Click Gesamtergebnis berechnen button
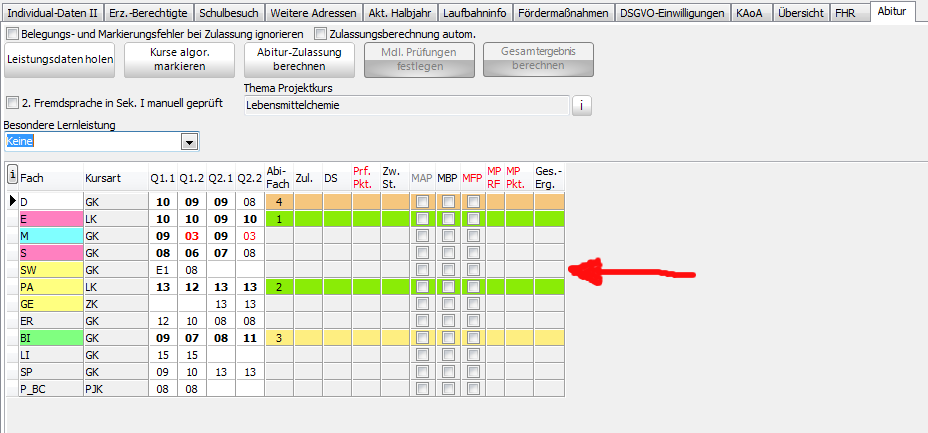This screenshot has height=433, width=928. click(539, 60)
